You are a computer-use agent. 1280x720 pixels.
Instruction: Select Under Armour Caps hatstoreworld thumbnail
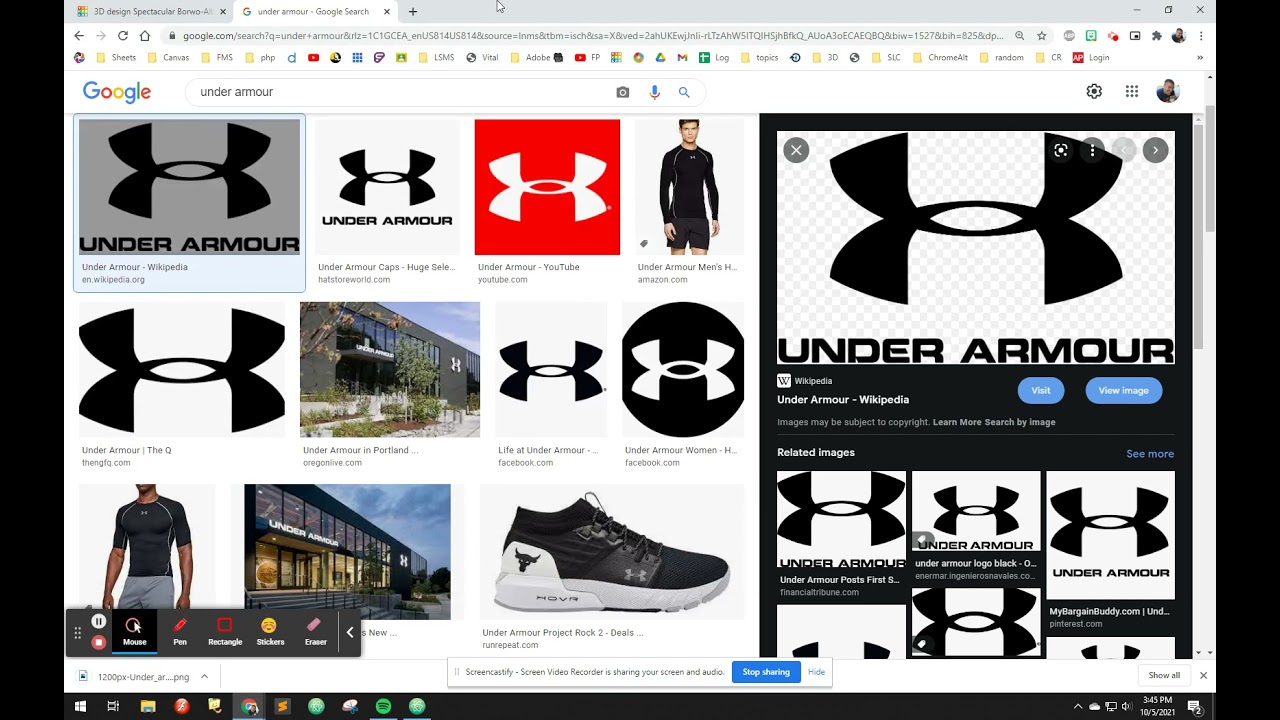tap(387, 187)
